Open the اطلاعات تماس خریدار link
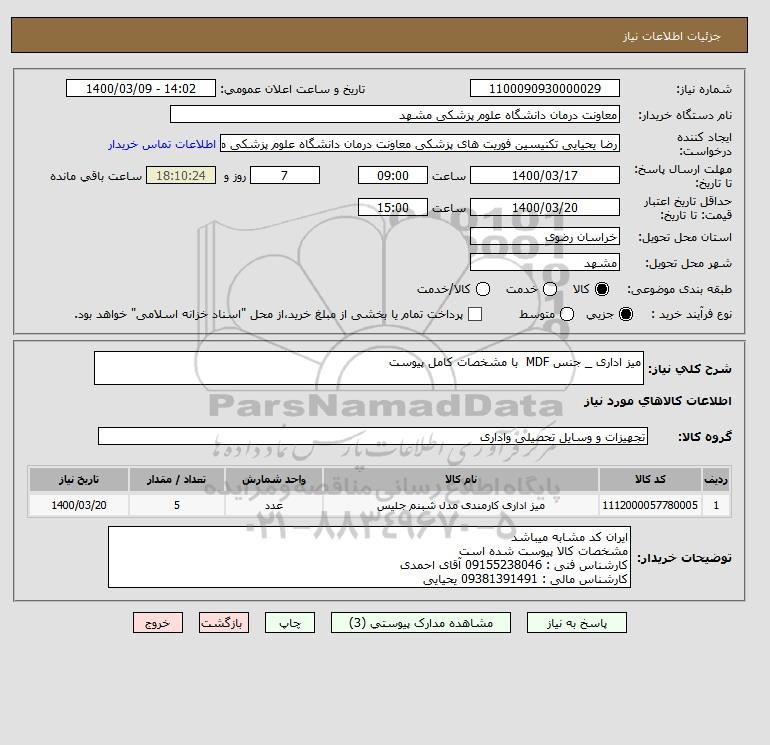 162,144
